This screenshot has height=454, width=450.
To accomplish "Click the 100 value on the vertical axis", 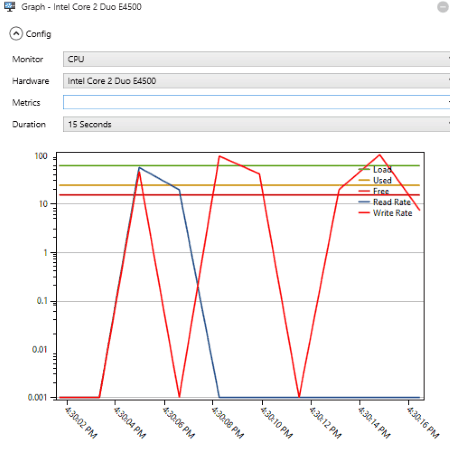I will pos(41,156).
